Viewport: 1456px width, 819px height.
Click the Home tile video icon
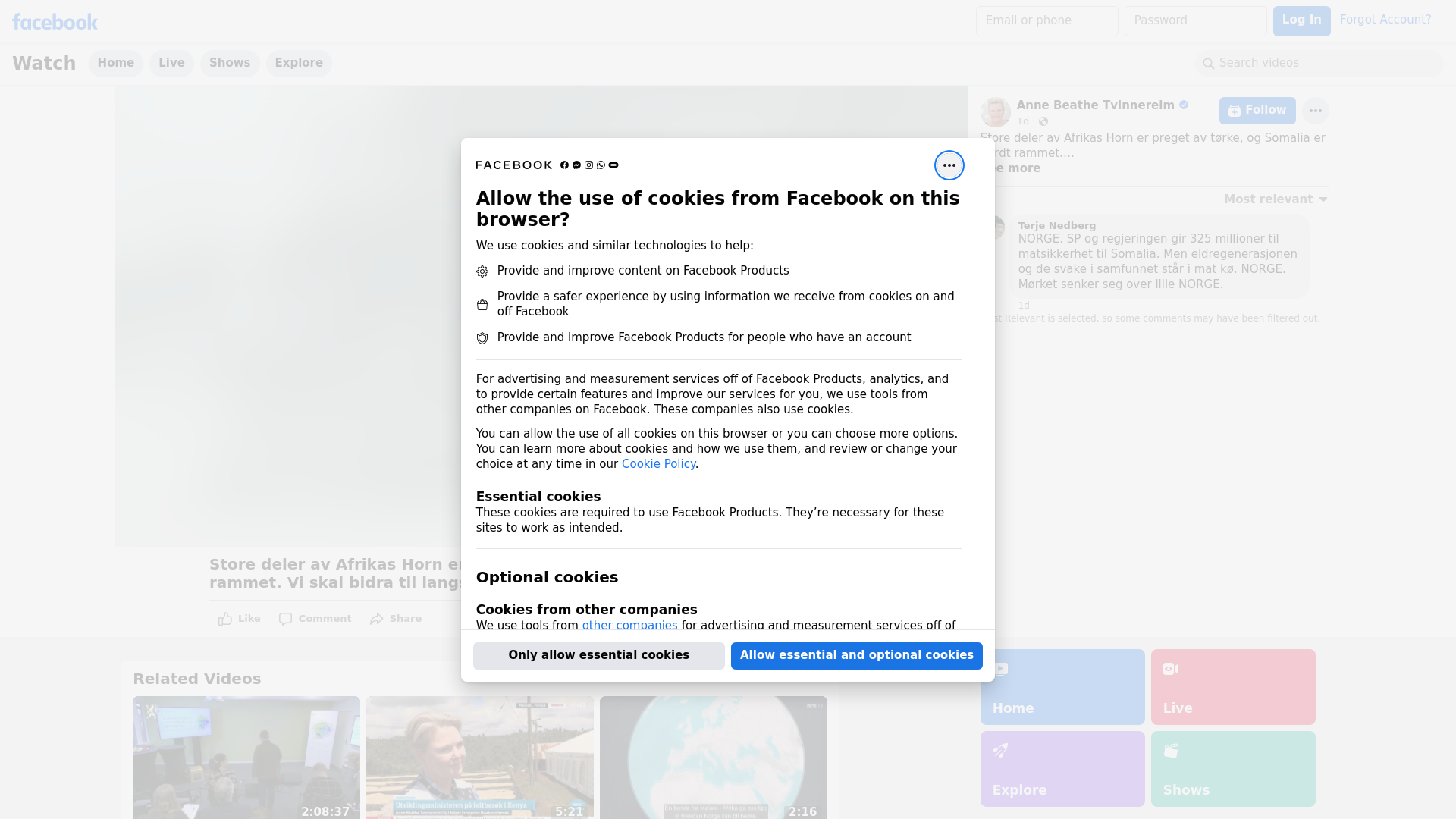[1000, 669]
